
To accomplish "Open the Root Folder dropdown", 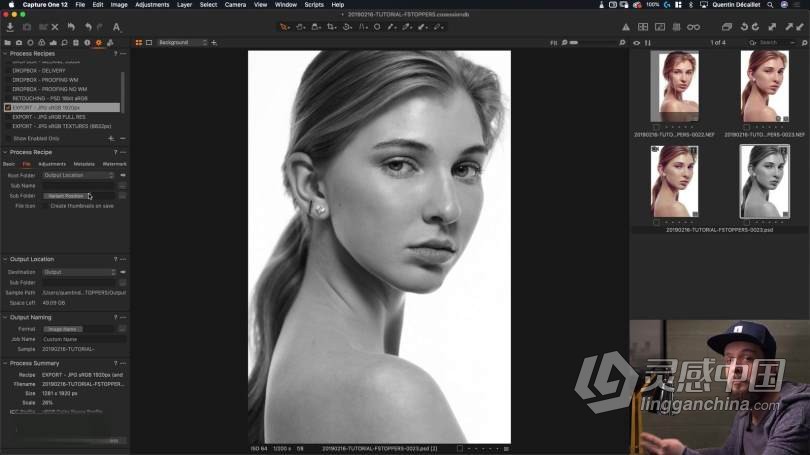I will (x=79, y=176).
